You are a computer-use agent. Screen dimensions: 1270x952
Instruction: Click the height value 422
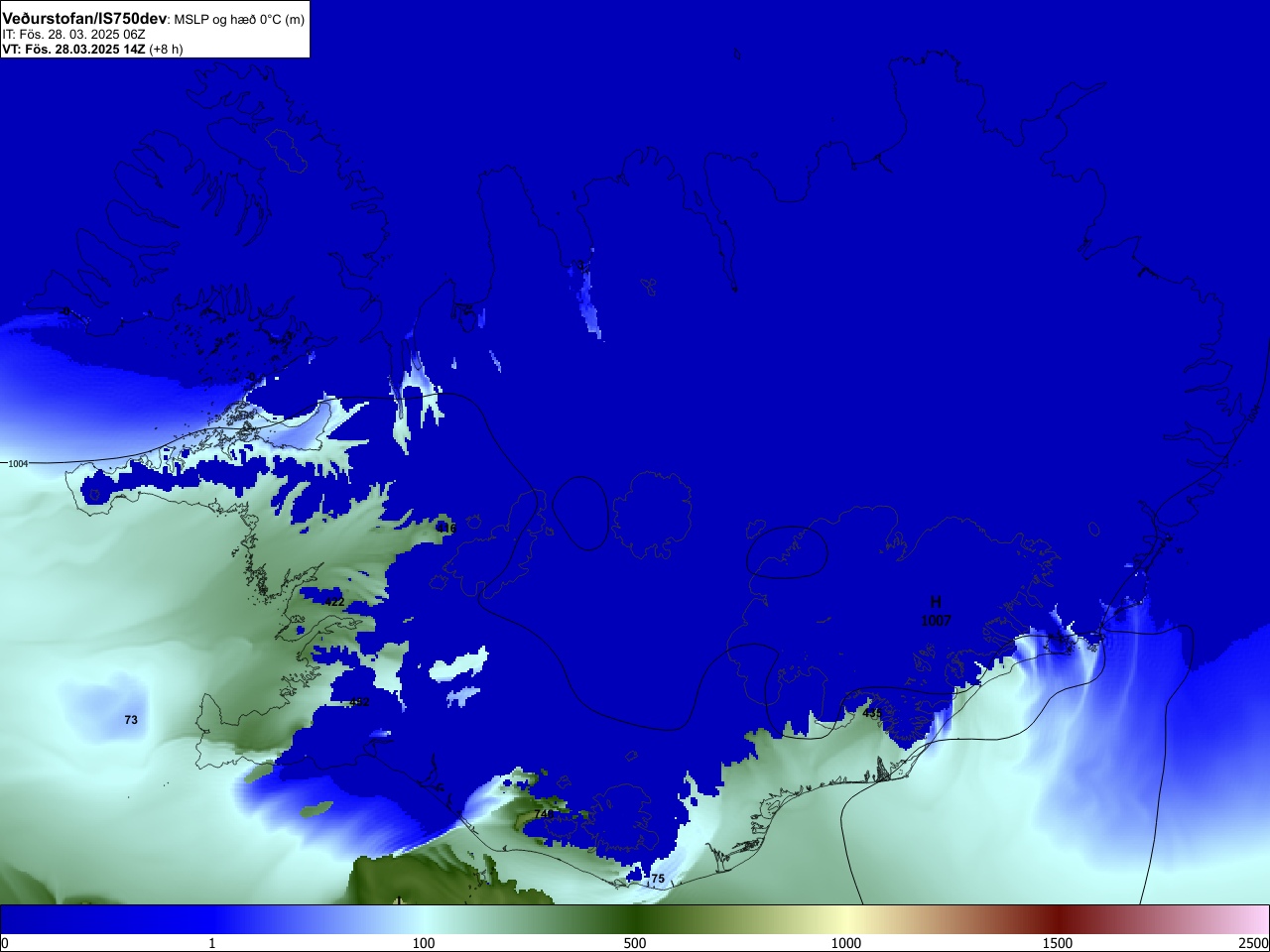[x=334, y=602]
